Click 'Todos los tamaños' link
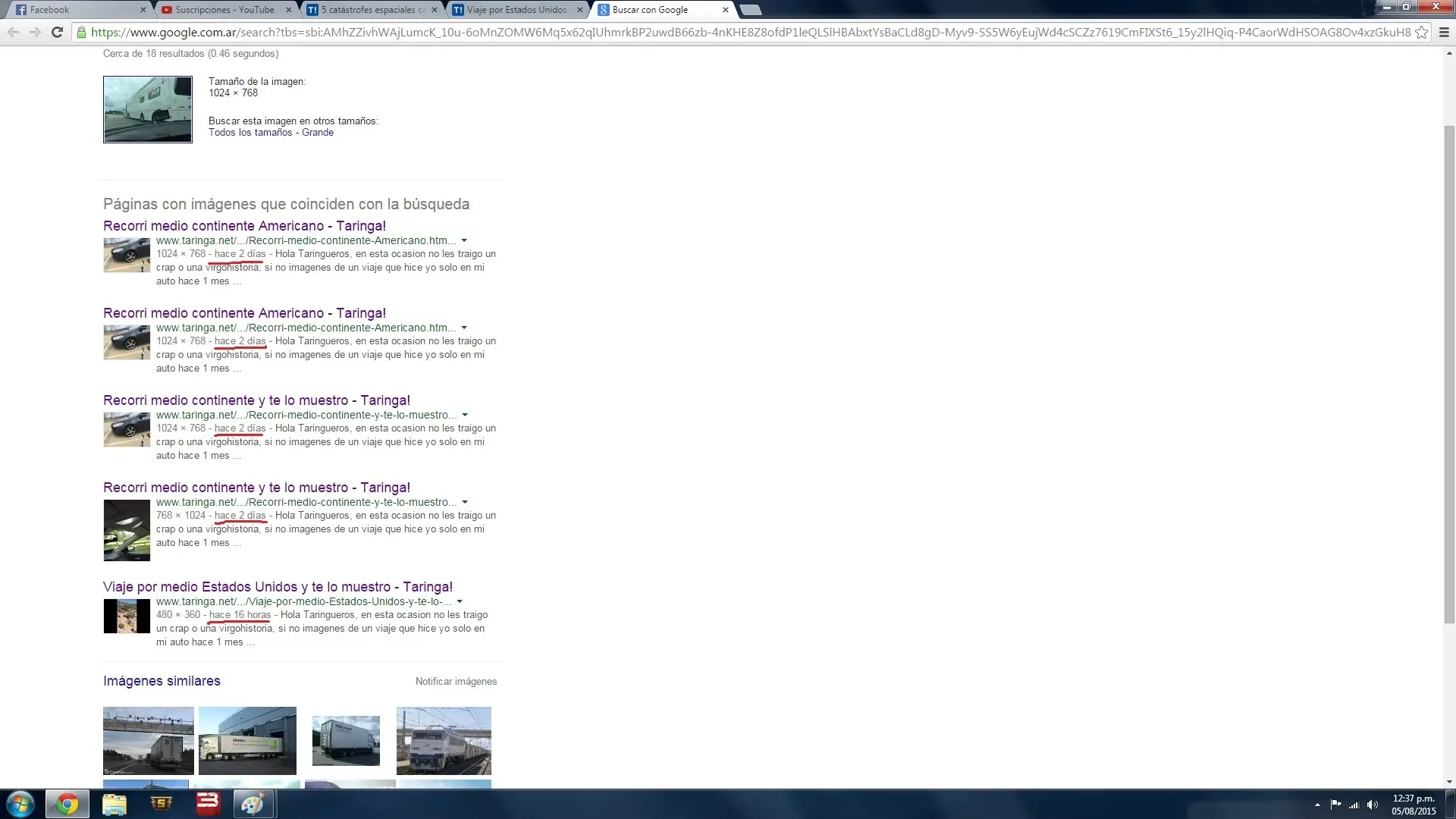The height and width of the screenshot is (819, 1456). click(250, 133)
